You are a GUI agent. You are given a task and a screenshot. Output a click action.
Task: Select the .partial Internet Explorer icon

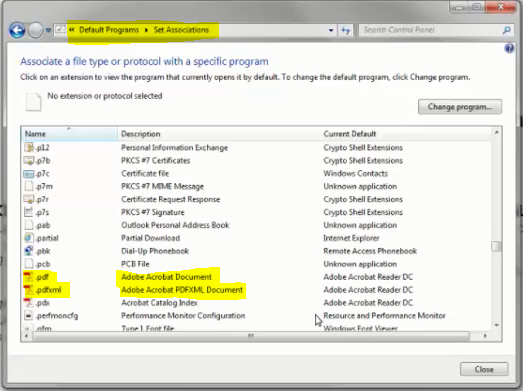click(x=29, y=238)
